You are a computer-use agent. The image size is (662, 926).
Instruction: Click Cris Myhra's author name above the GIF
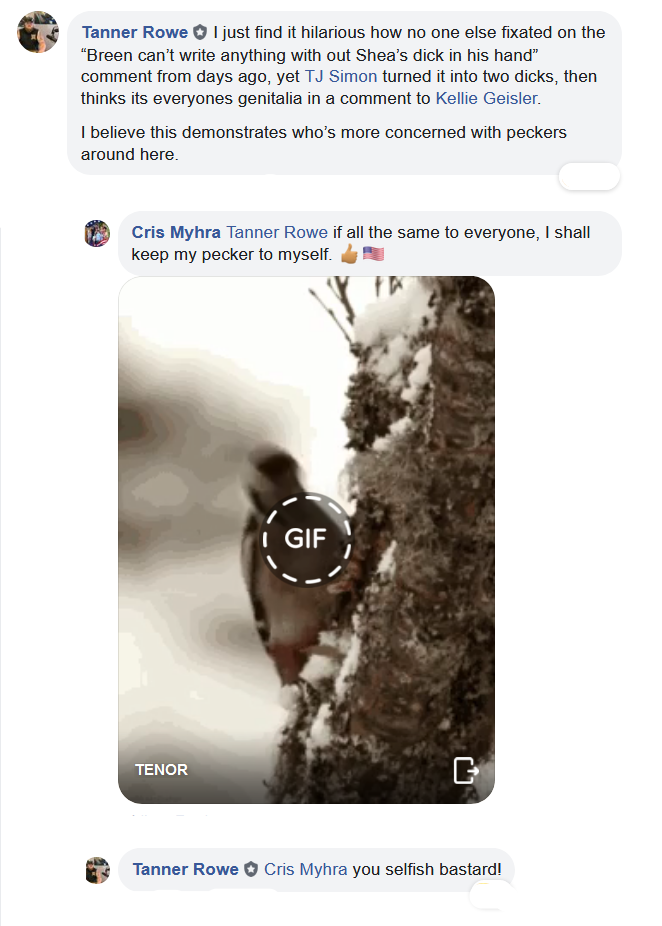(176, 232)
